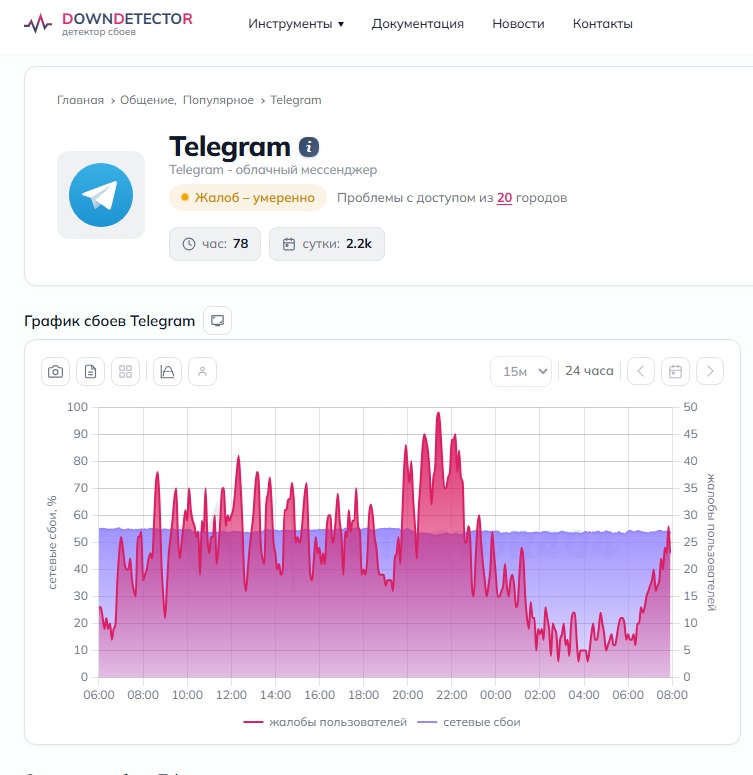753x775 pixels.
Task: Click the Downdetector logo in header
Action: coord(110,24)
